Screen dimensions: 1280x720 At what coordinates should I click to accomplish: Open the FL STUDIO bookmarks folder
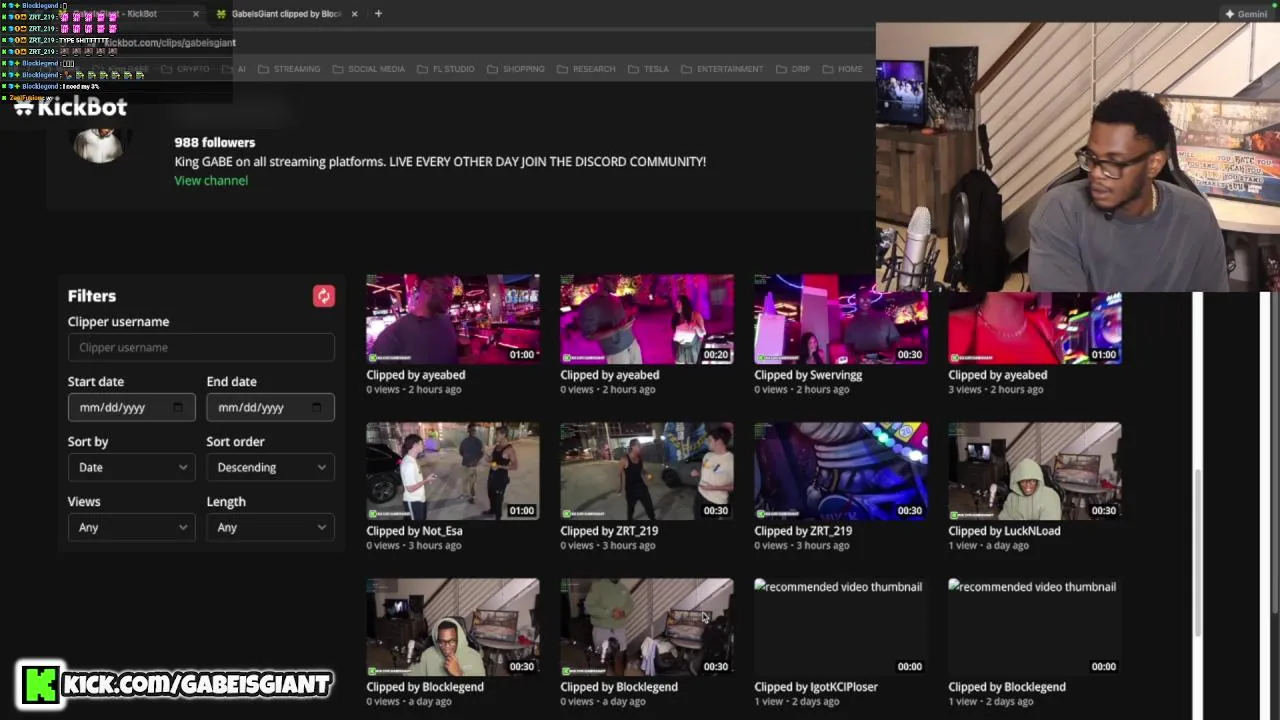pos(445,69)
